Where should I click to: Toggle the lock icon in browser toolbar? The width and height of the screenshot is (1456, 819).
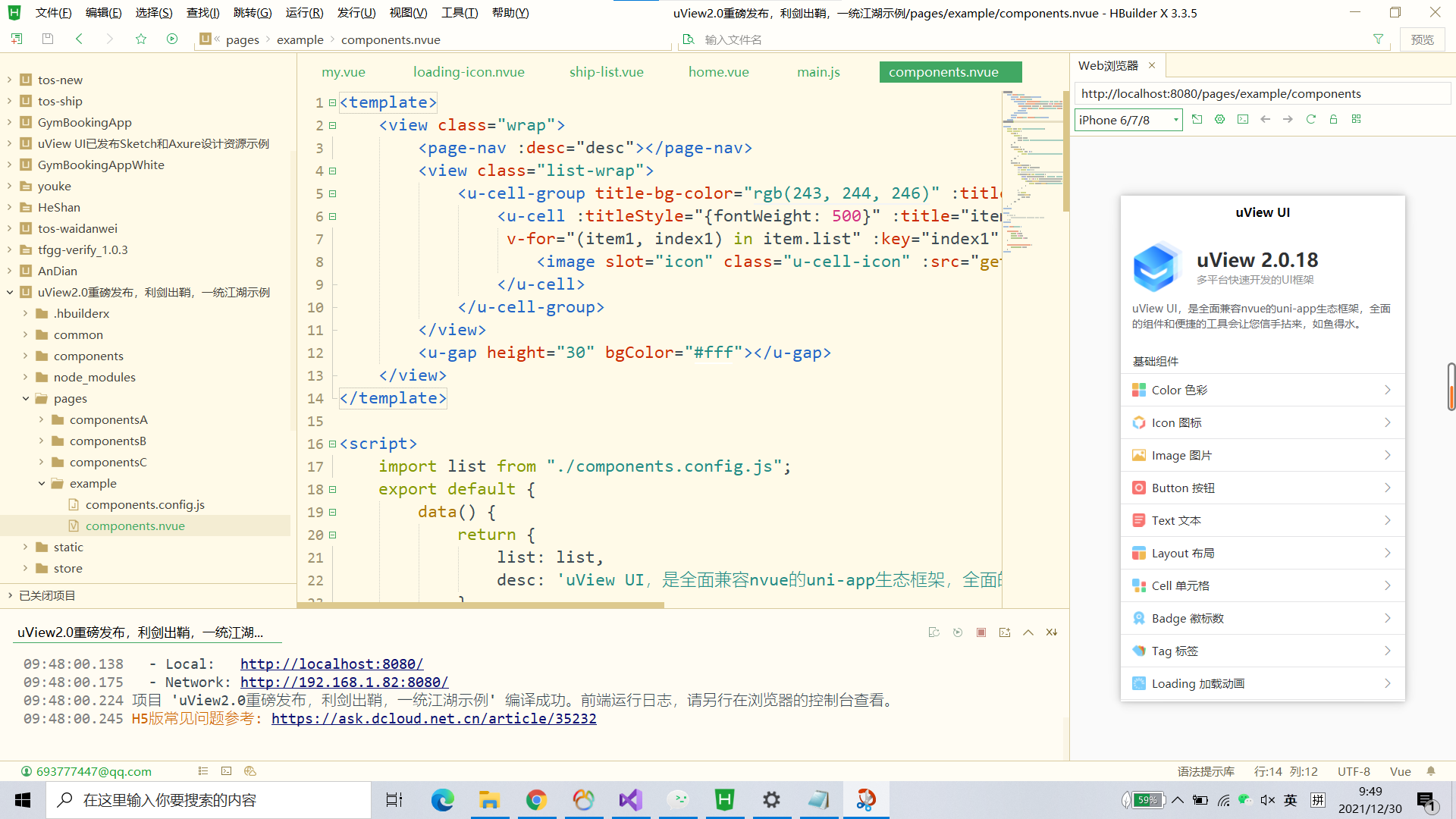[x=1333, y=120]
